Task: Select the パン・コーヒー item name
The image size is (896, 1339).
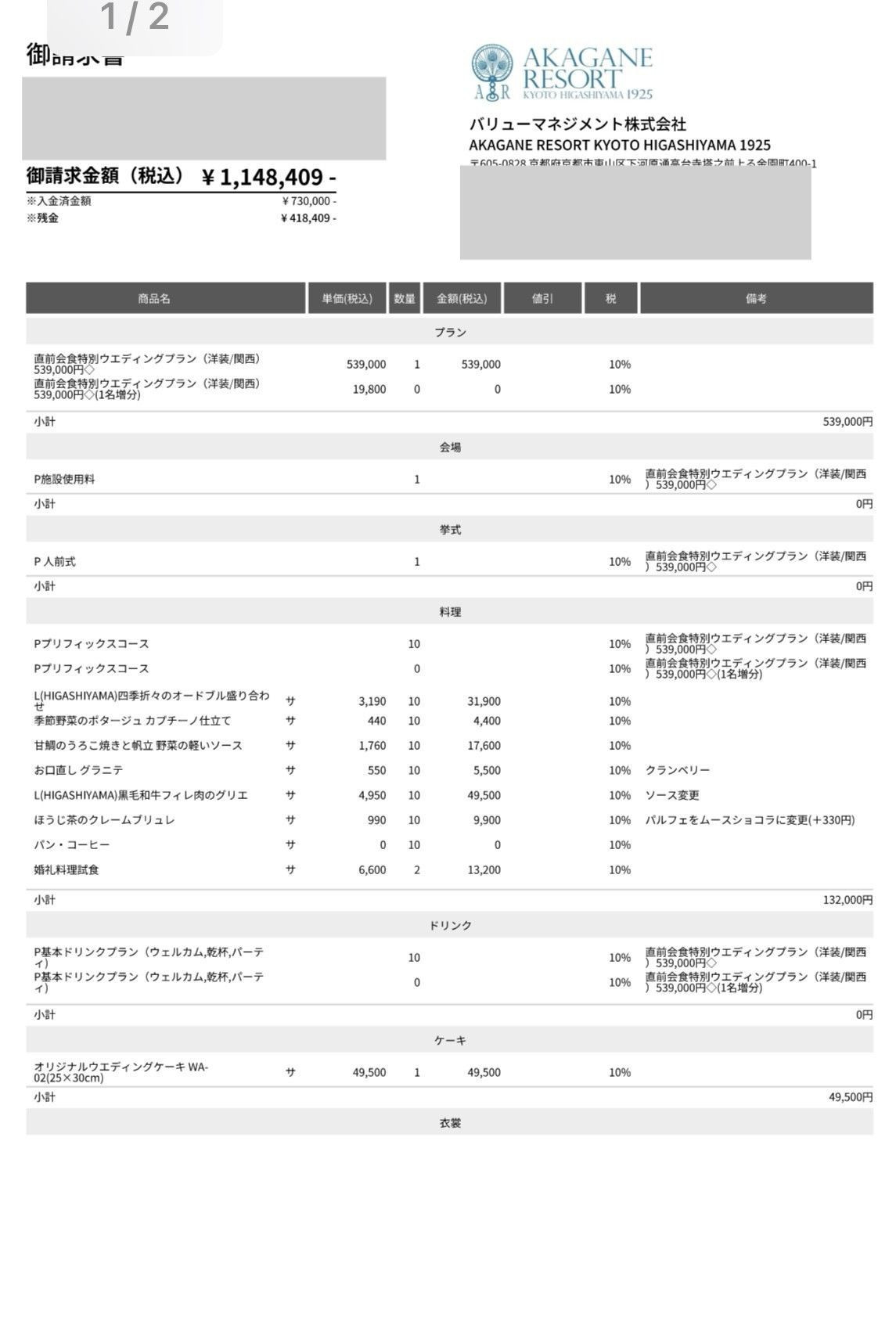Action: click(72, 845)
